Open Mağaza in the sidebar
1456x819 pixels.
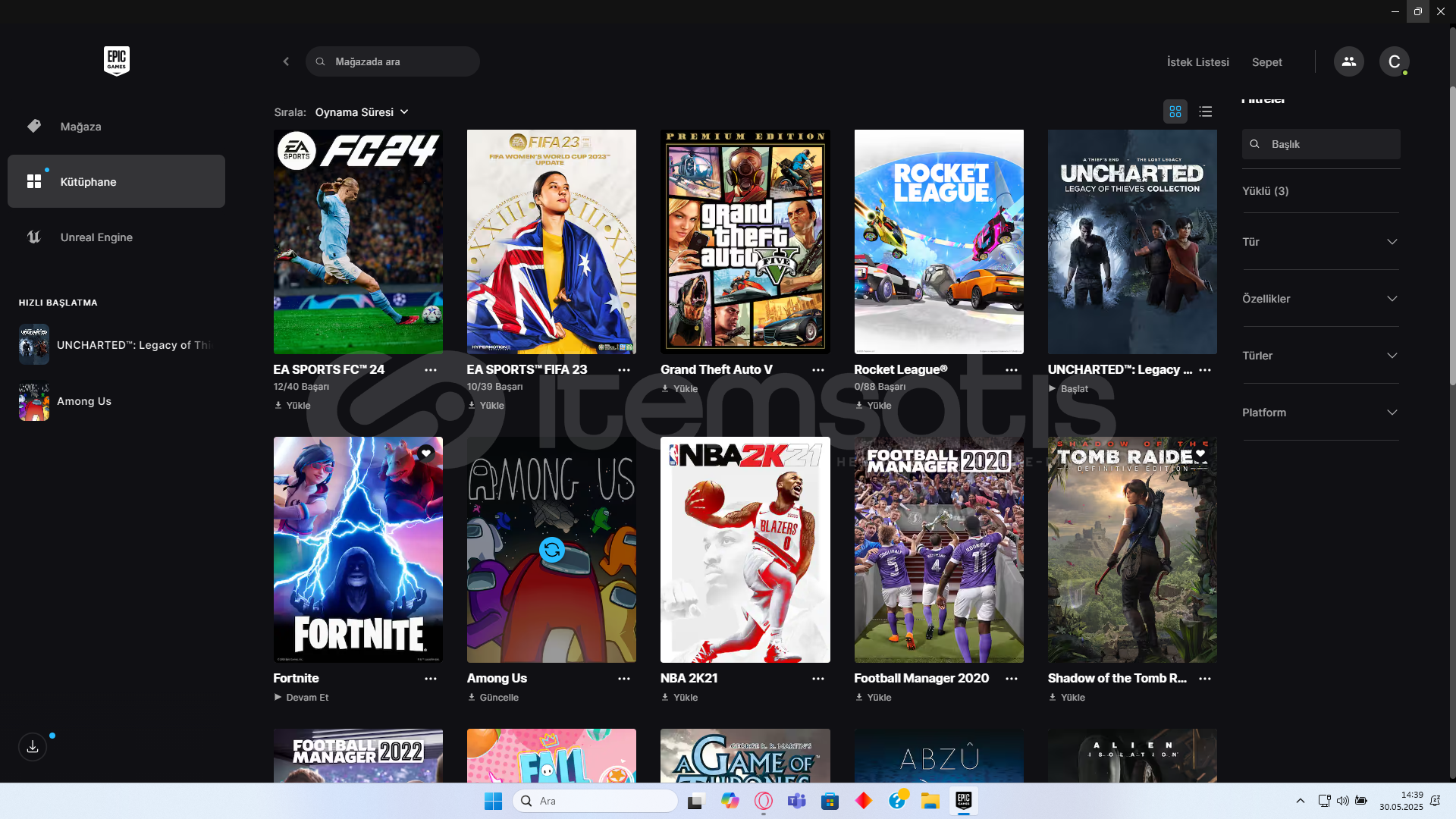pos(116,127)
